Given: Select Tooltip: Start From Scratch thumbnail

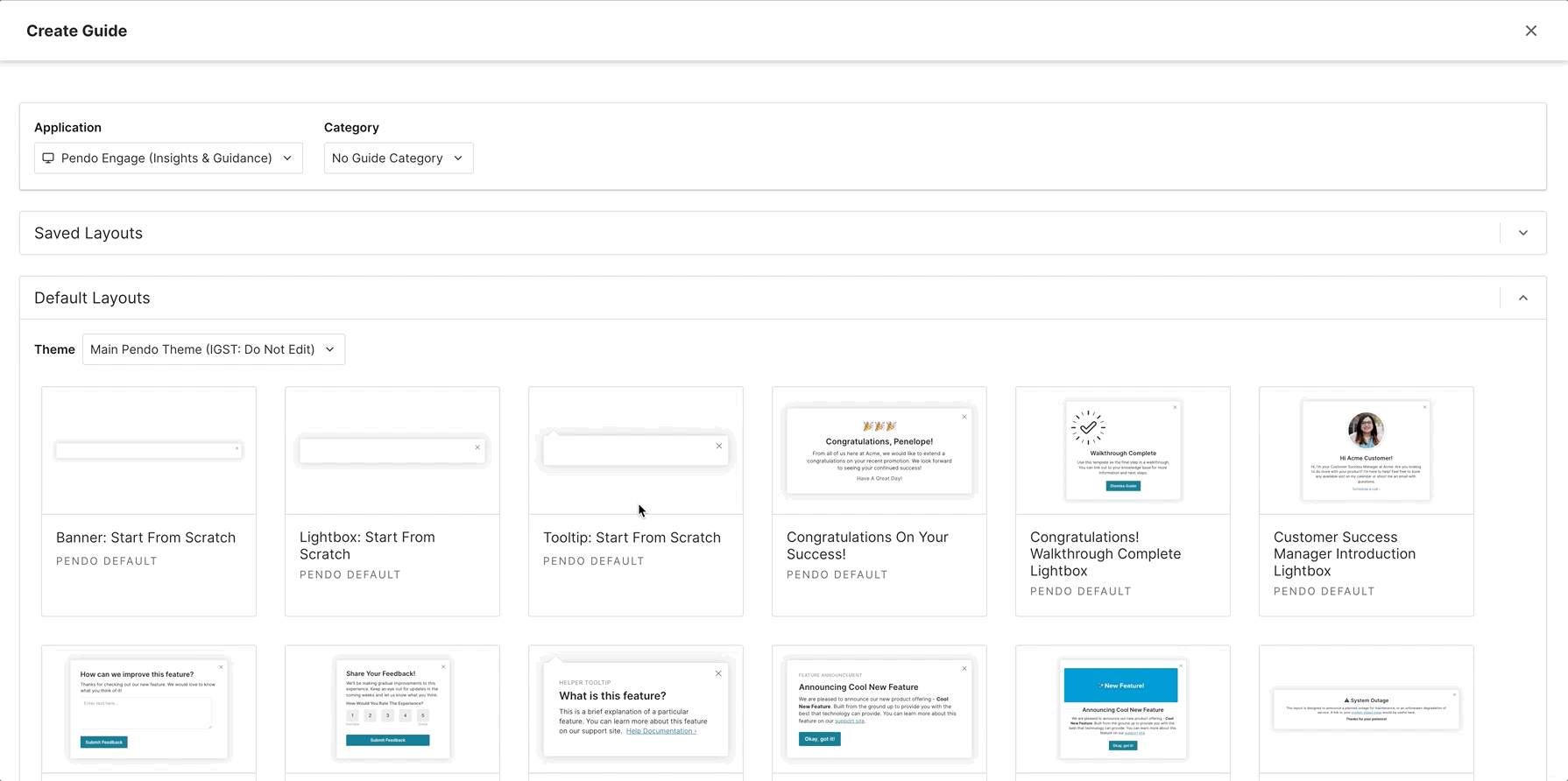Looking at the screenshot, I should [x=636, y=450].
